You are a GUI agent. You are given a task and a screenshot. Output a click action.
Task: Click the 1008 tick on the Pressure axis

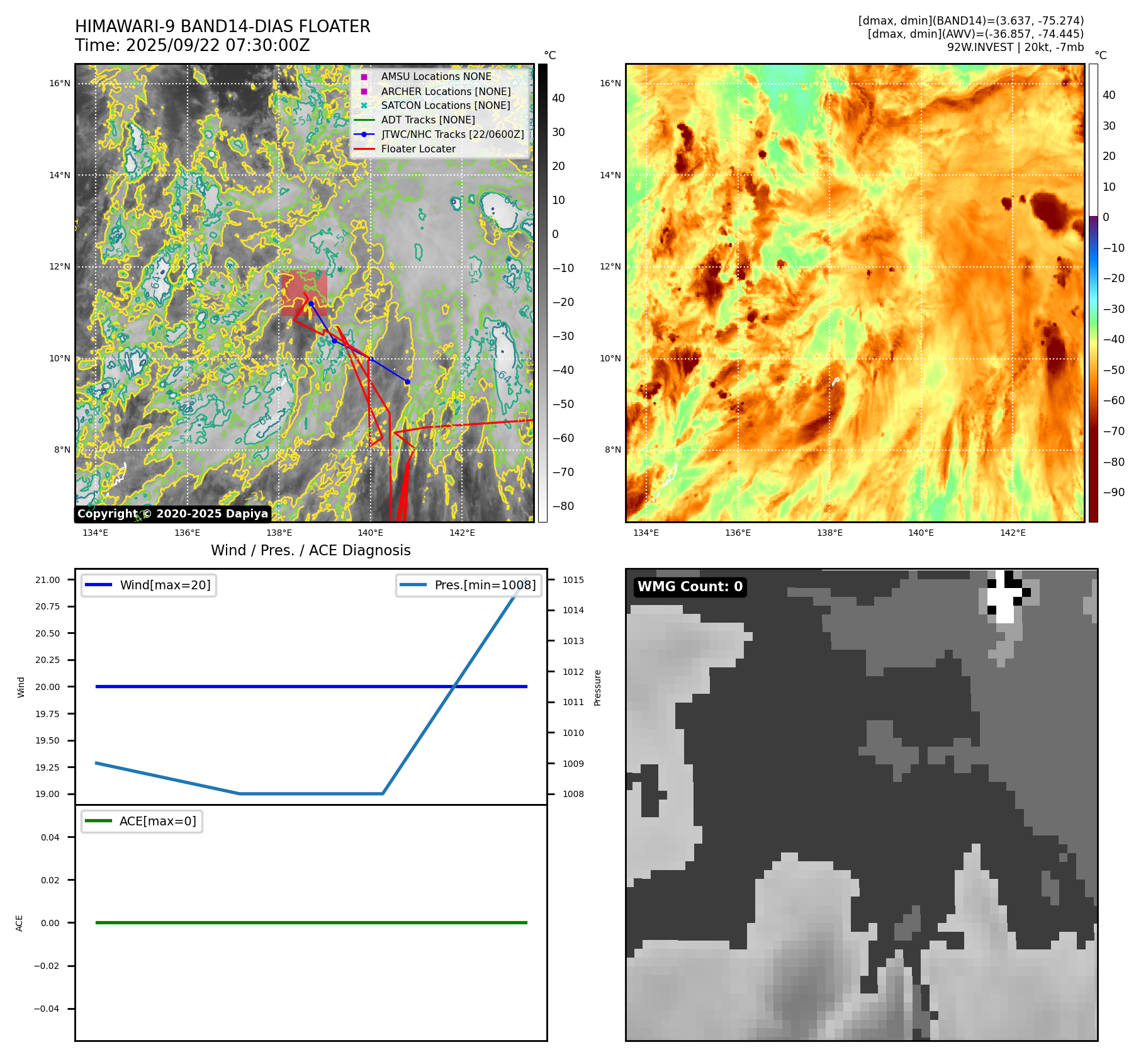(573, 794)
